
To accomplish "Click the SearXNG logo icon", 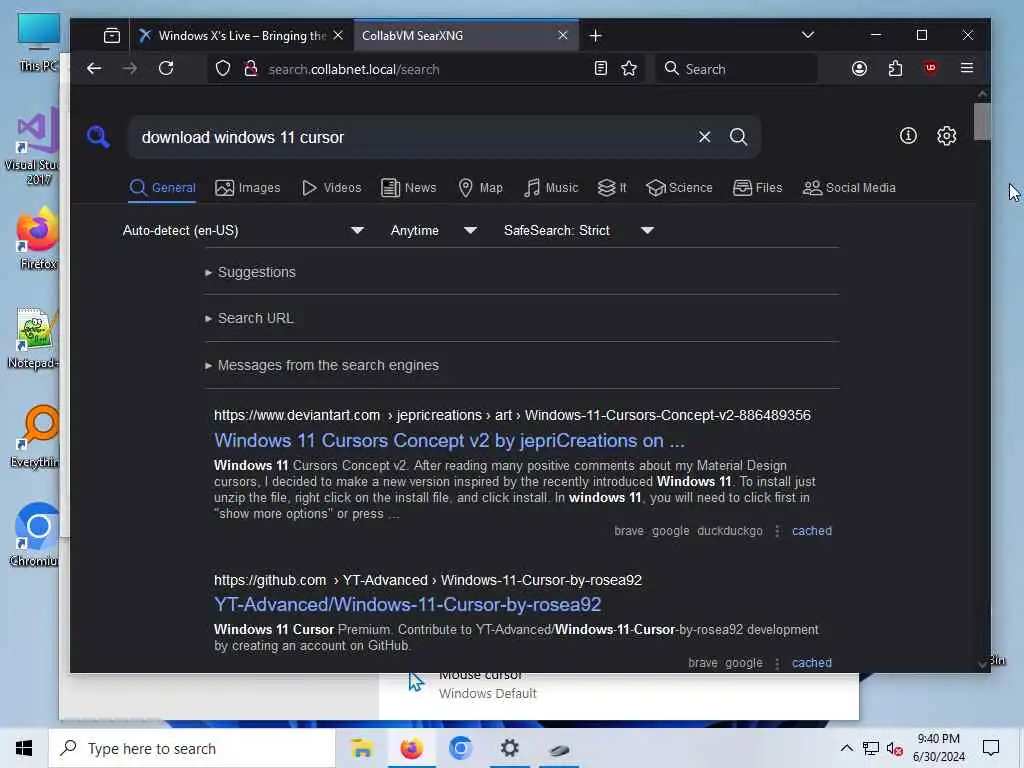I will [98, 136].
